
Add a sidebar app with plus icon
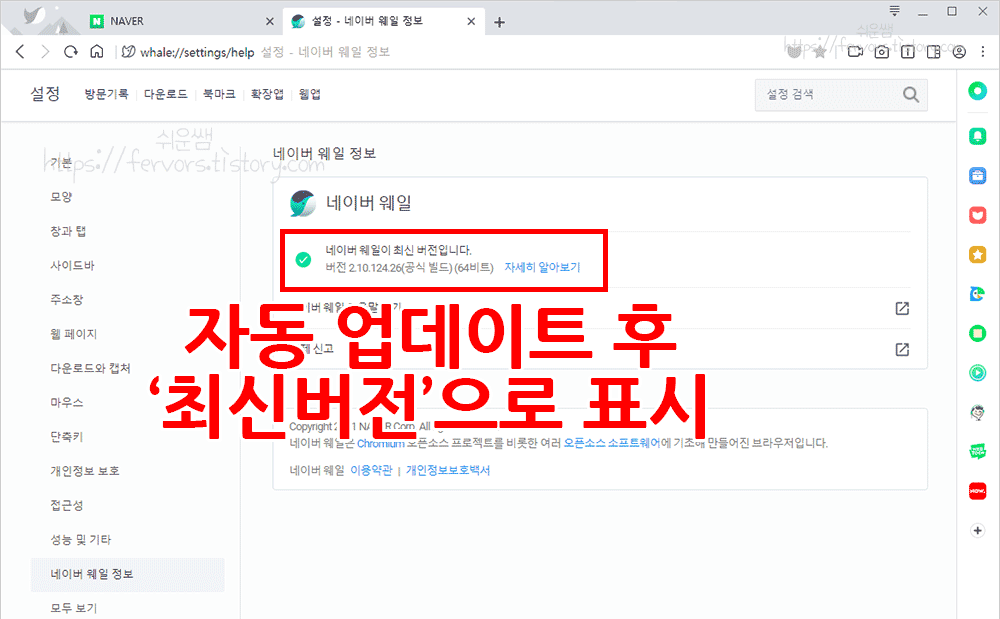pos(978,530)
